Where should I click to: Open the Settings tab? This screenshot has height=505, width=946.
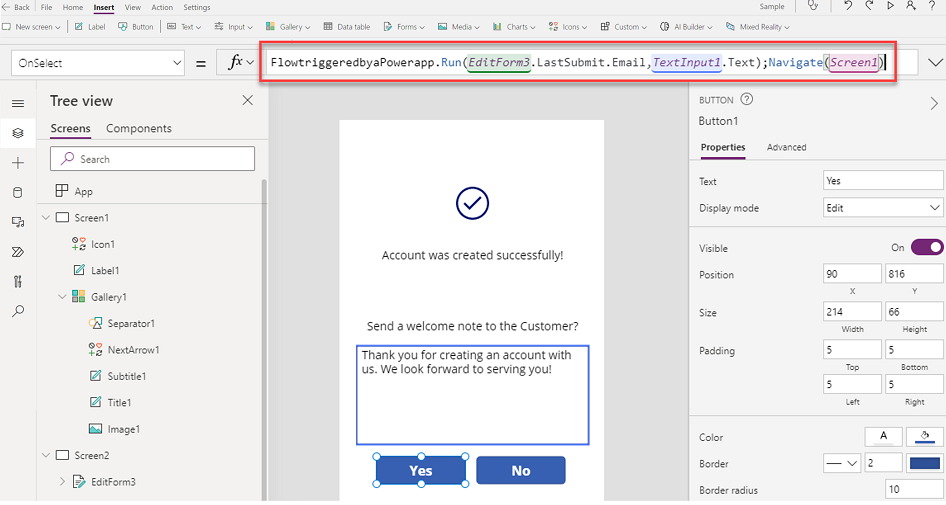tap(197, 7)
